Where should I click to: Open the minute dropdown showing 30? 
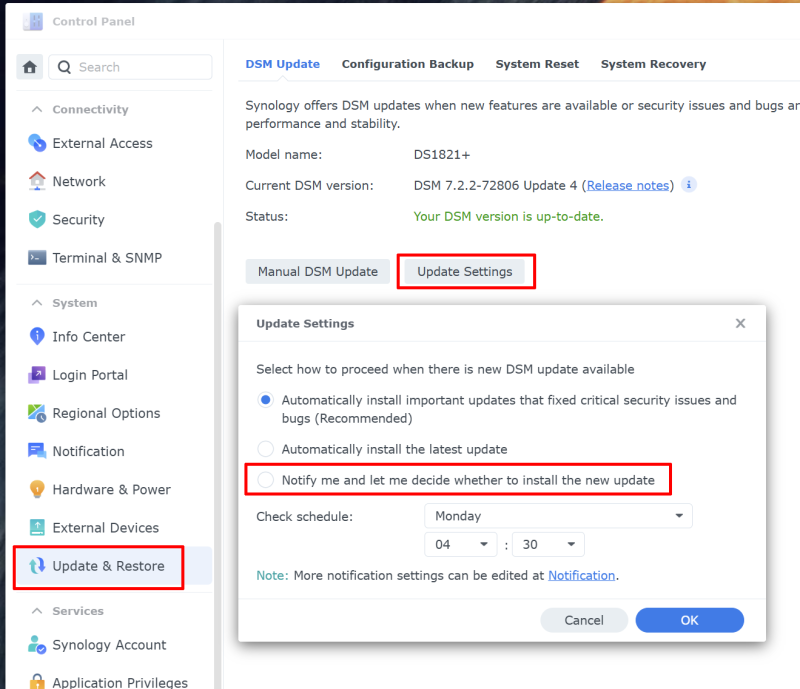[x=548, y=544]
